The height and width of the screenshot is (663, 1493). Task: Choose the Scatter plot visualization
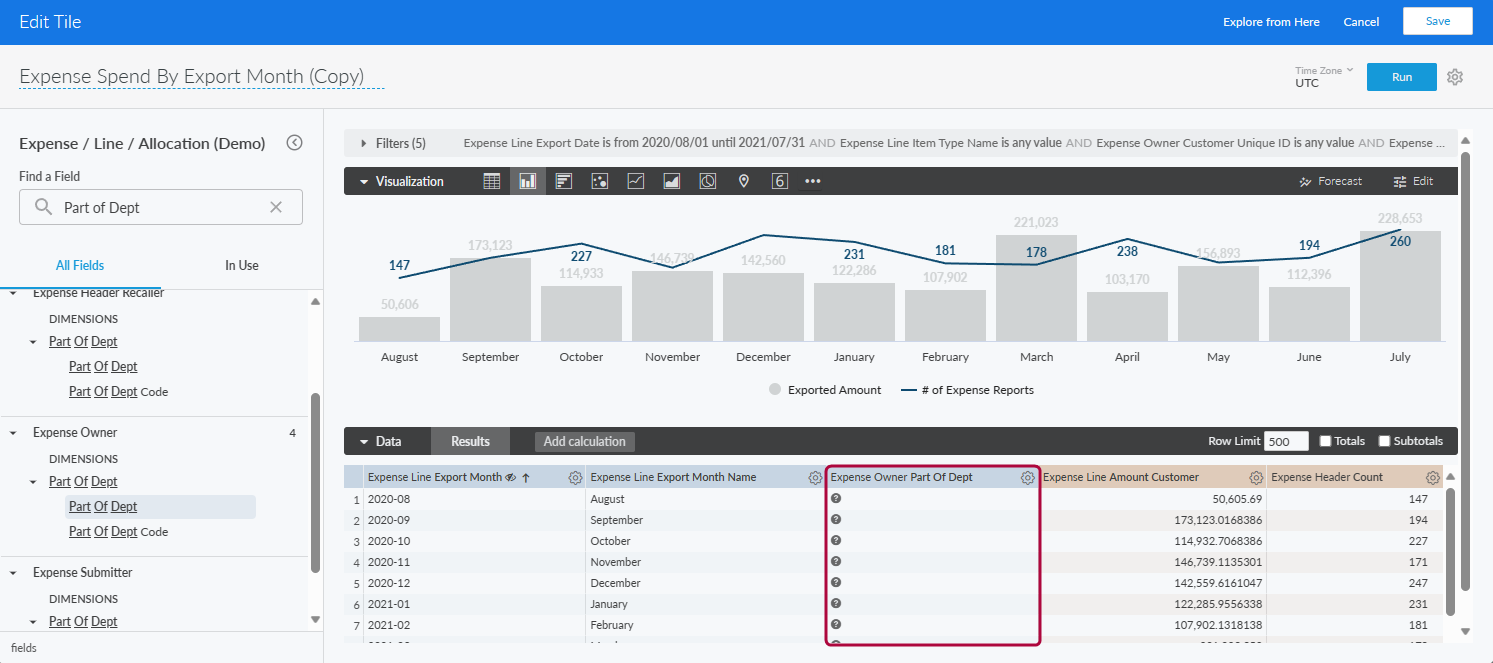599,180
